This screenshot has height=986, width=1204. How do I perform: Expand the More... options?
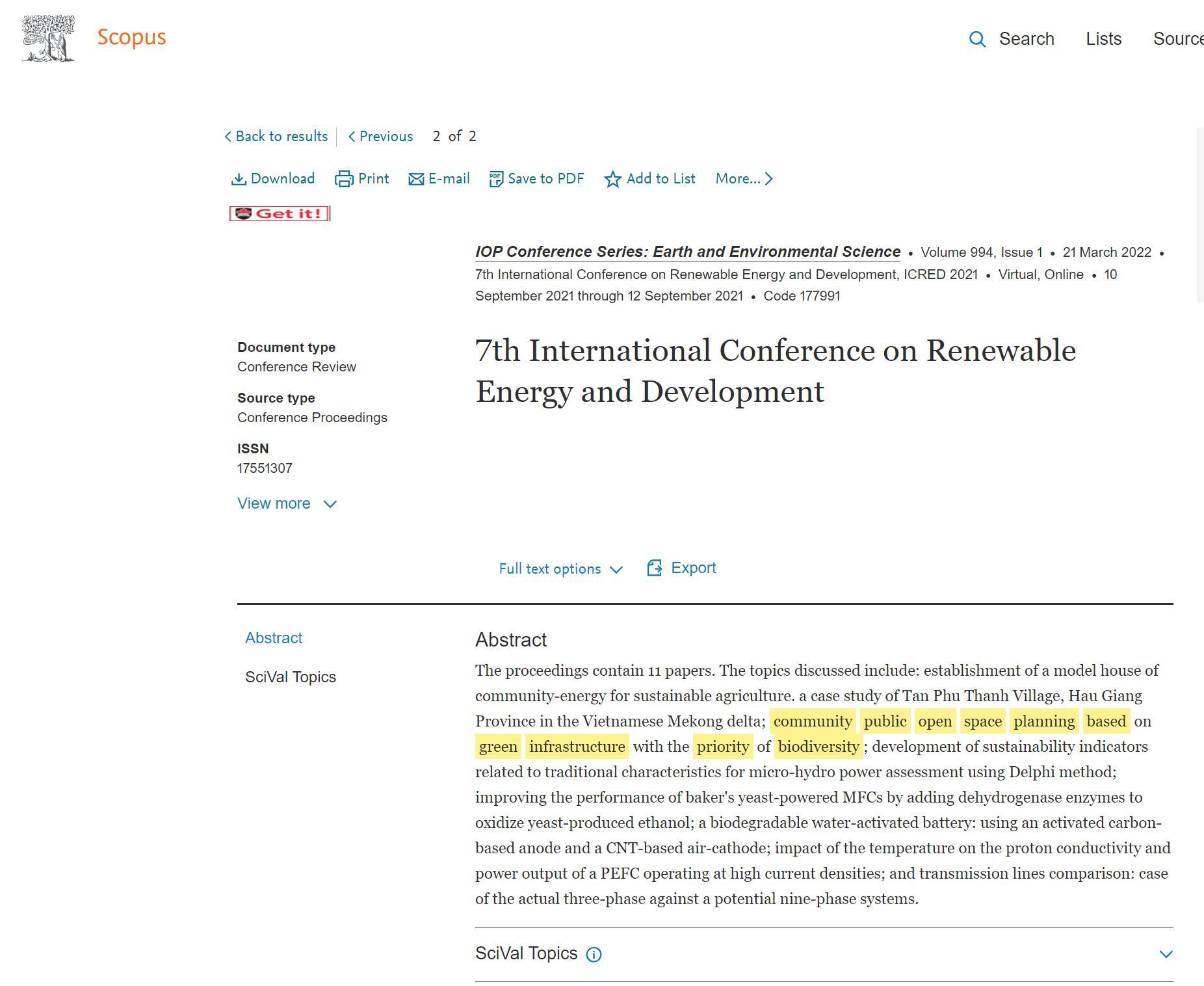coord(744,178)
